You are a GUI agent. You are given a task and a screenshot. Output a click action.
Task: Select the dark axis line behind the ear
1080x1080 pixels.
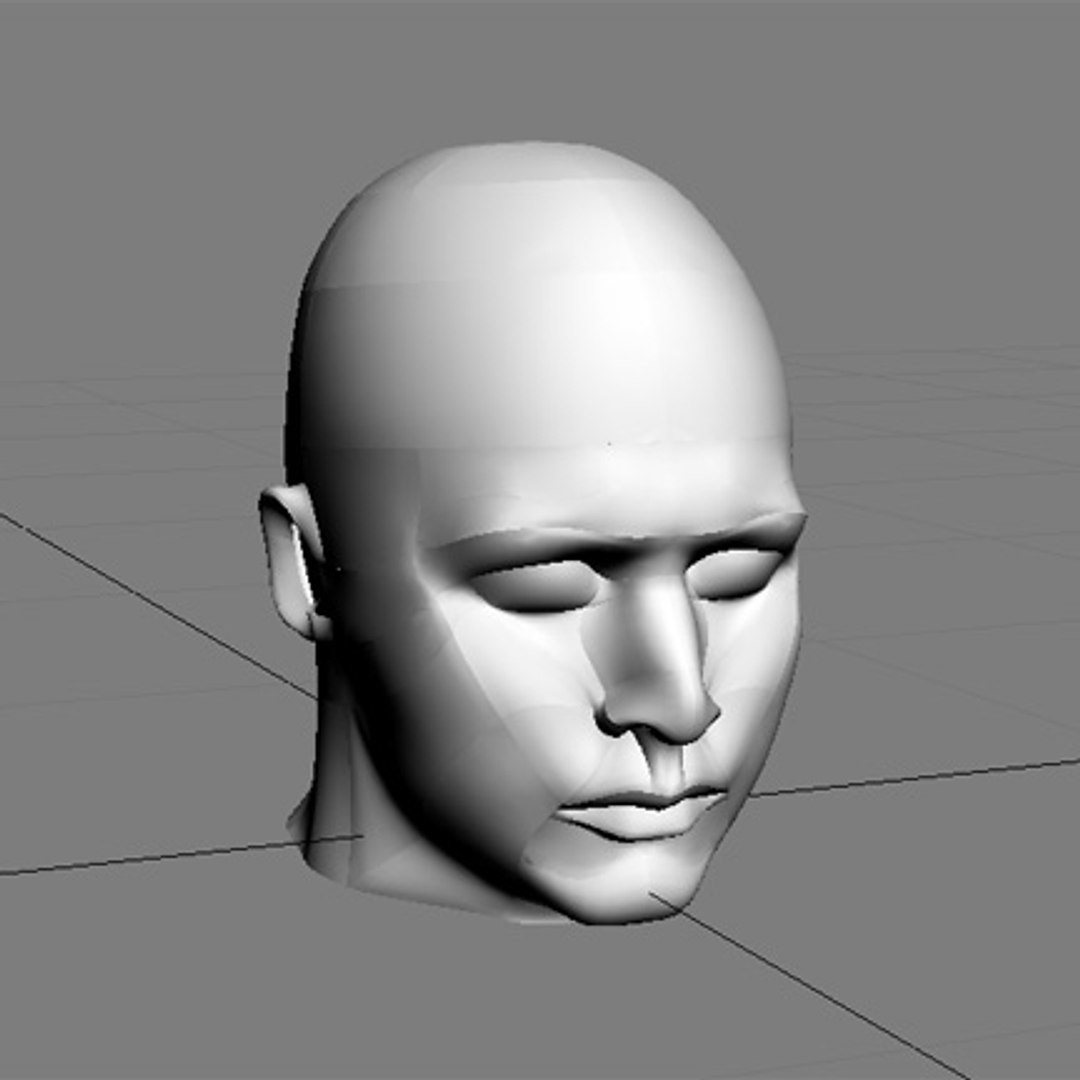[158, 606]
